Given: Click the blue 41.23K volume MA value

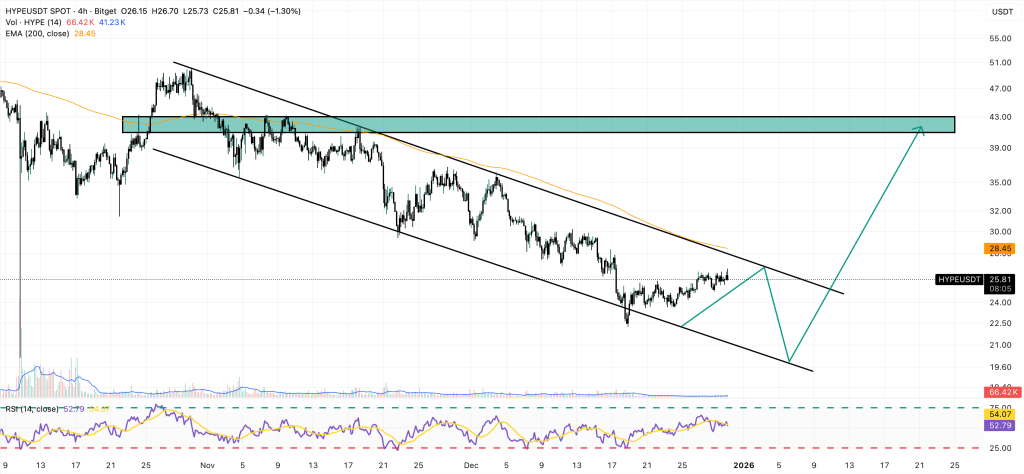Looking at the screenshot, I should (112, 22).
